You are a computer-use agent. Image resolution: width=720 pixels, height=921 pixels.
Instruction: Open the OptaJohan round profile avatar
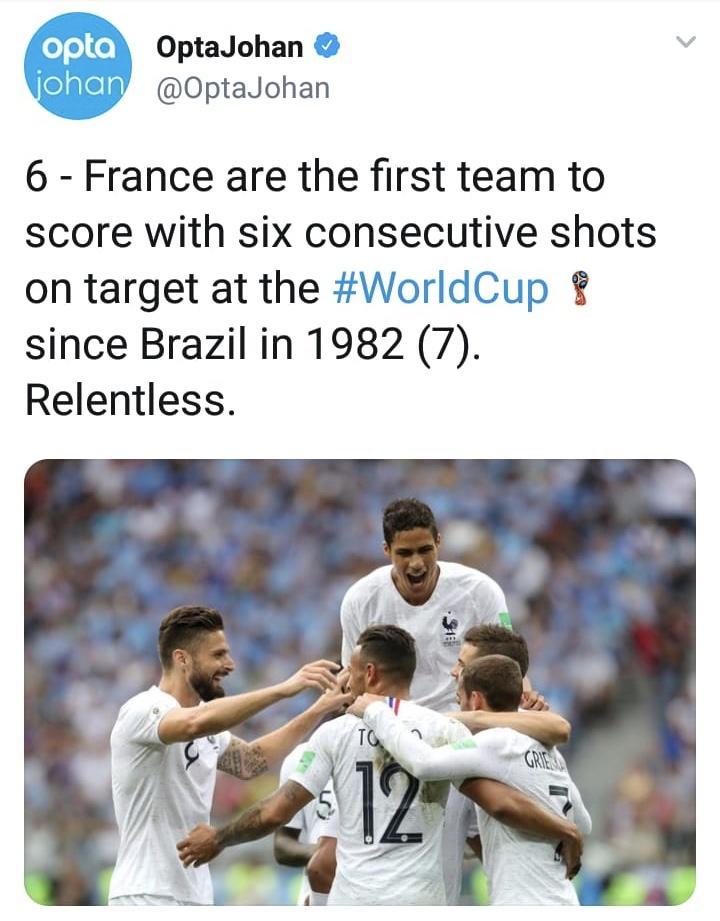[78, 65]
